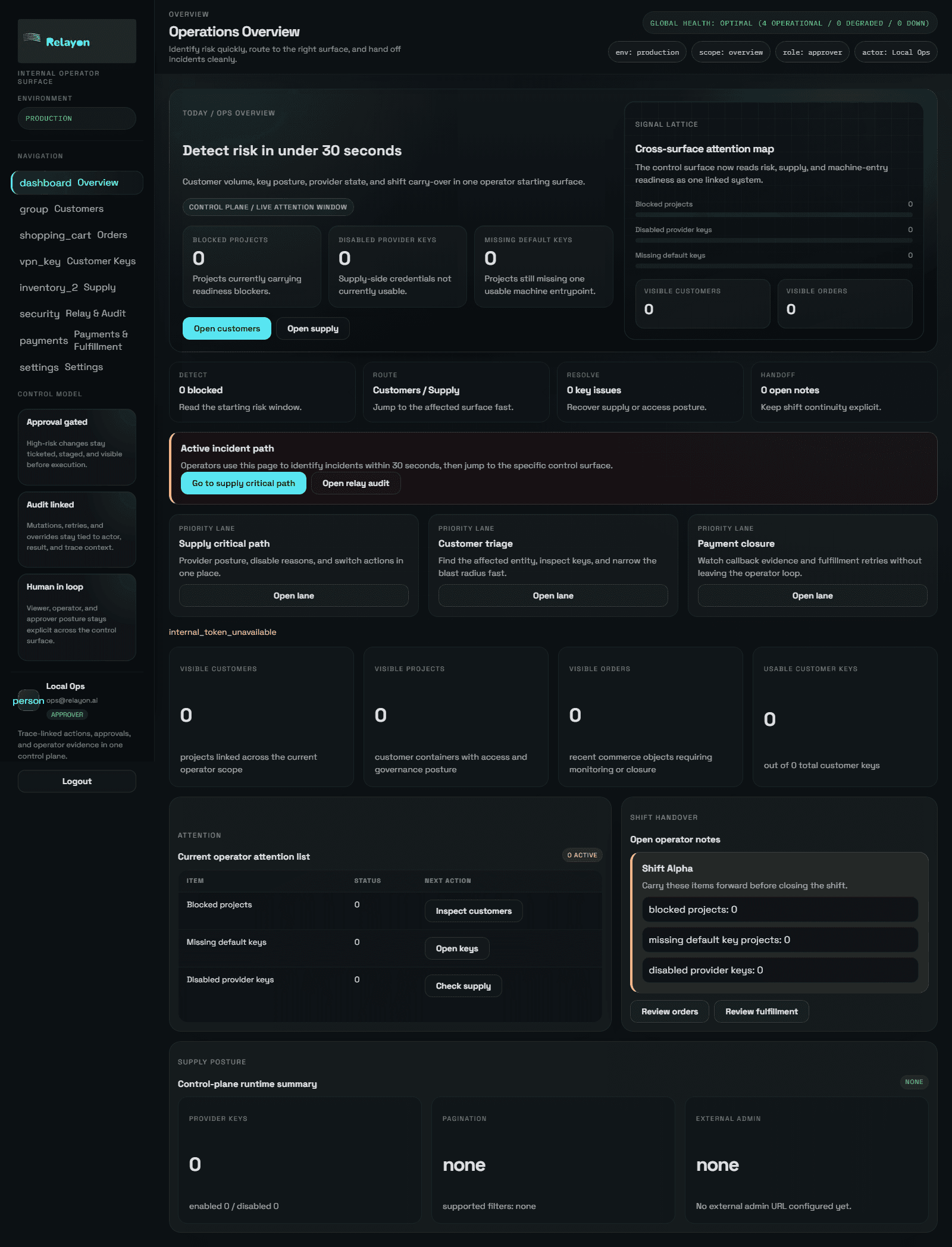The height and width of the screenshot is (1247, 952).
Task: Open relay audit from the incident banner
Action: pyautogui.click(x=355, y=483)
